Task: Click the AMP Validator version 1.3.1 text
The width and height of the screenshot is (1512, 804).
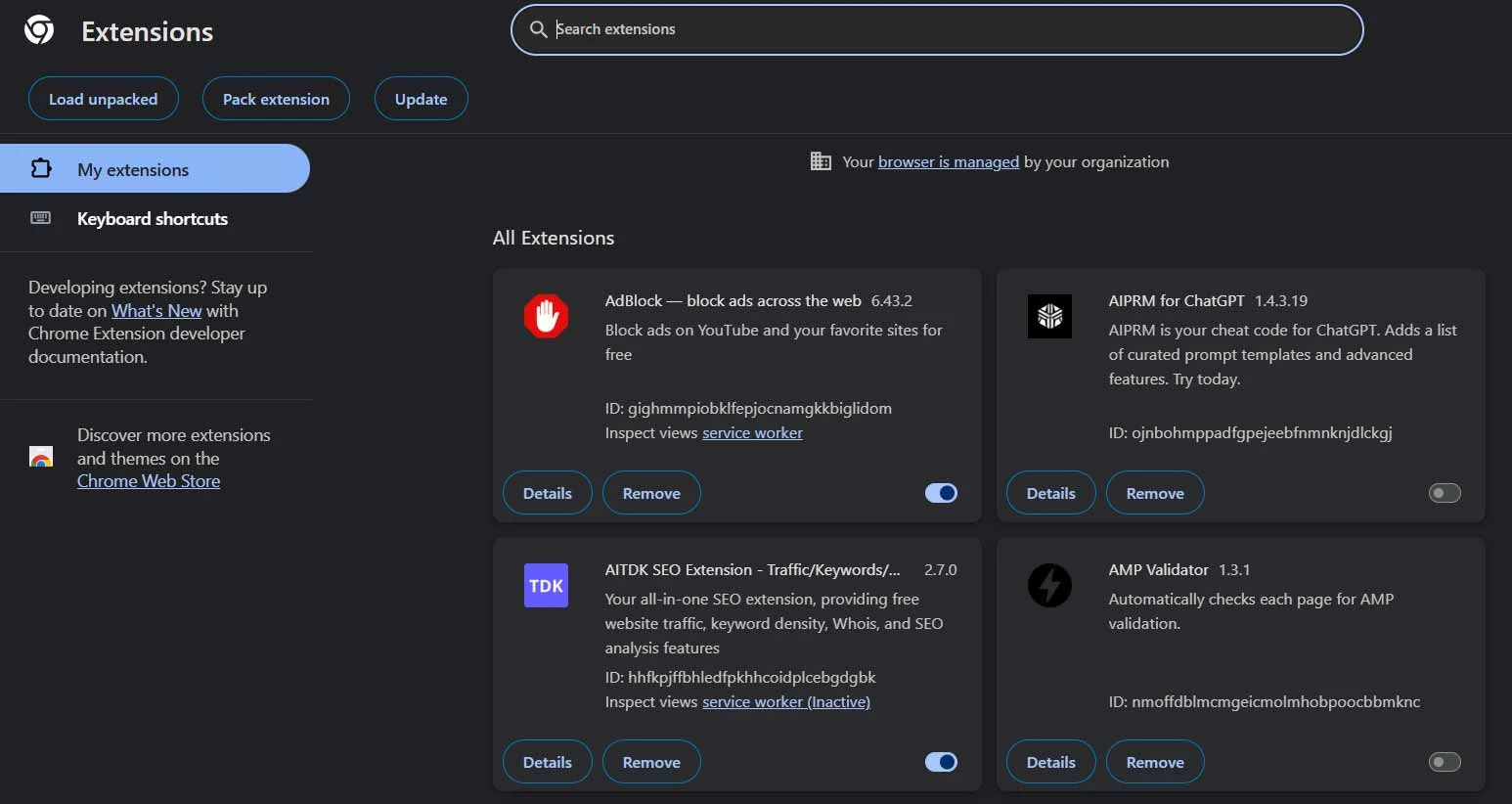Action: coord(1234,569)
